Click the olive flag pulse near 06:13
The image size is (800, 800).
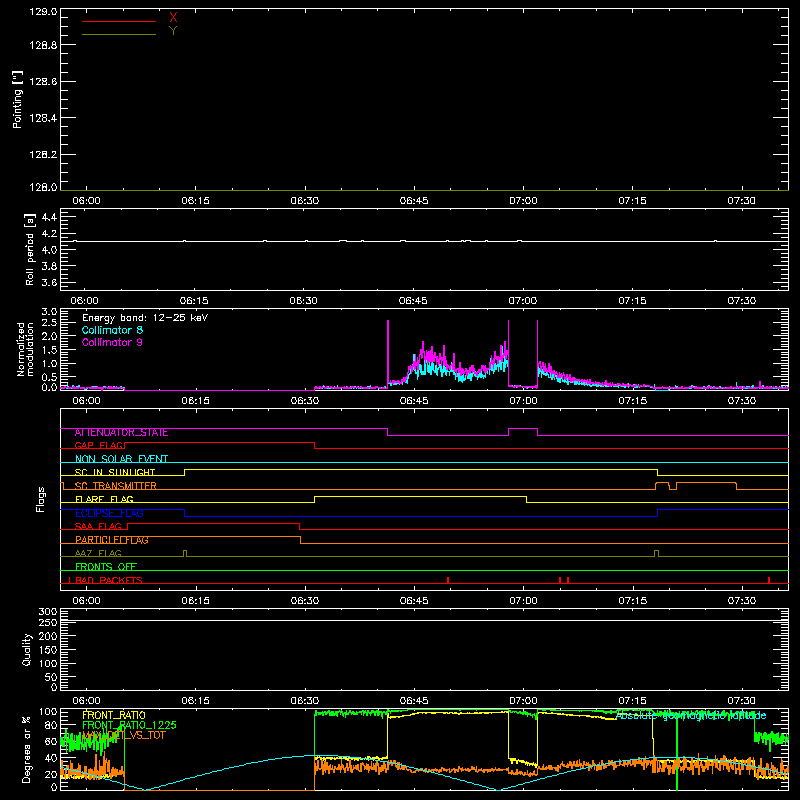pos(185,554)
